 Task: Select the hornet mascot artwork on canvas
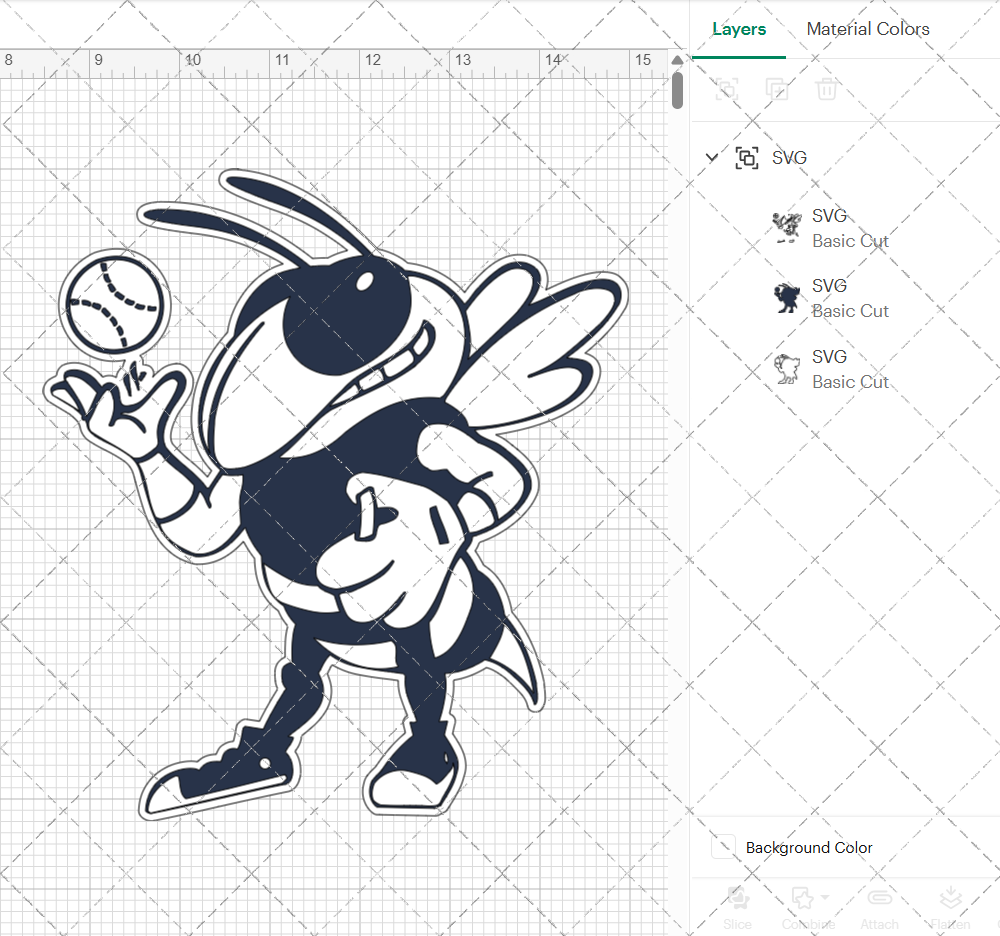(x=336, y=494)
